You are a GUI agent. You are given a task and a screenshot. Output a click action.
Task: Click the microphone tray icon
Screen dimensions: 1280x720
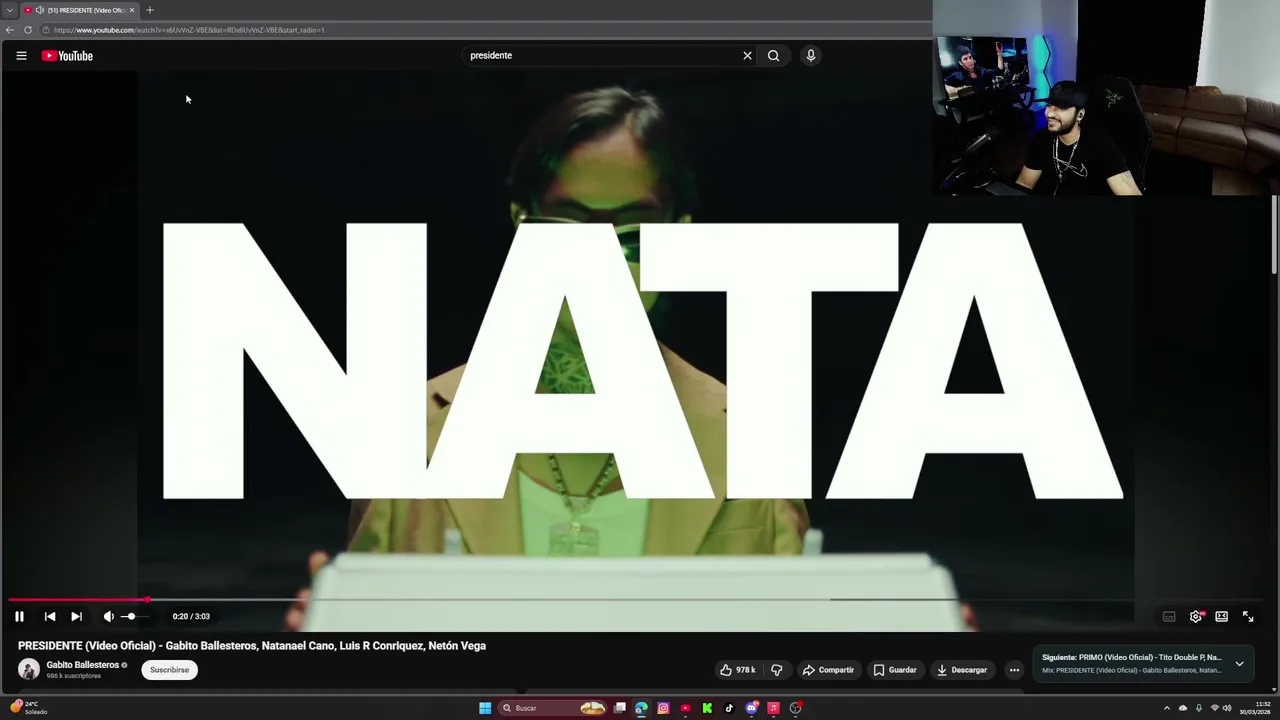(1199, 708)
